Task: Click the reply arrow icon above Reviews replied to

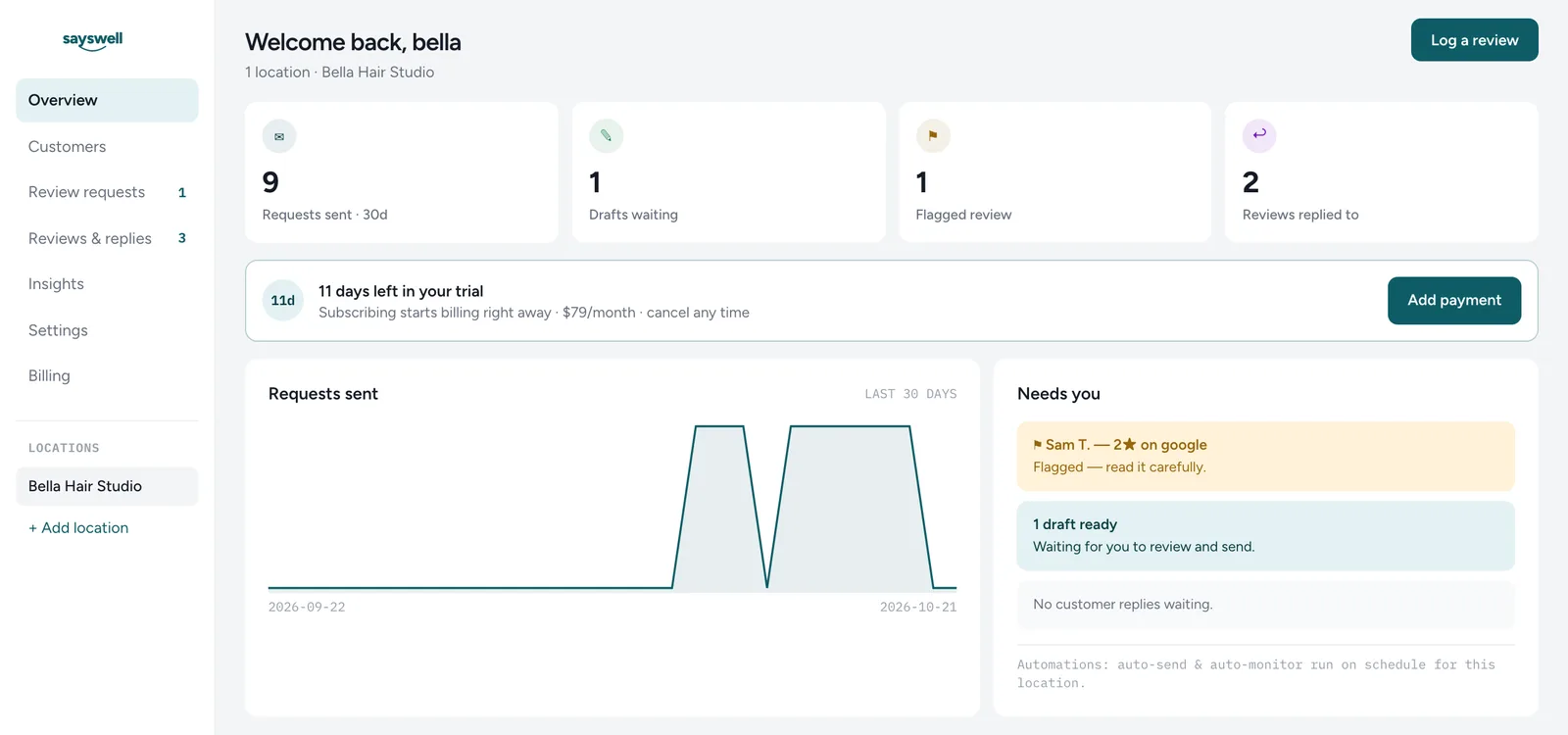Action: (1259, 136)
